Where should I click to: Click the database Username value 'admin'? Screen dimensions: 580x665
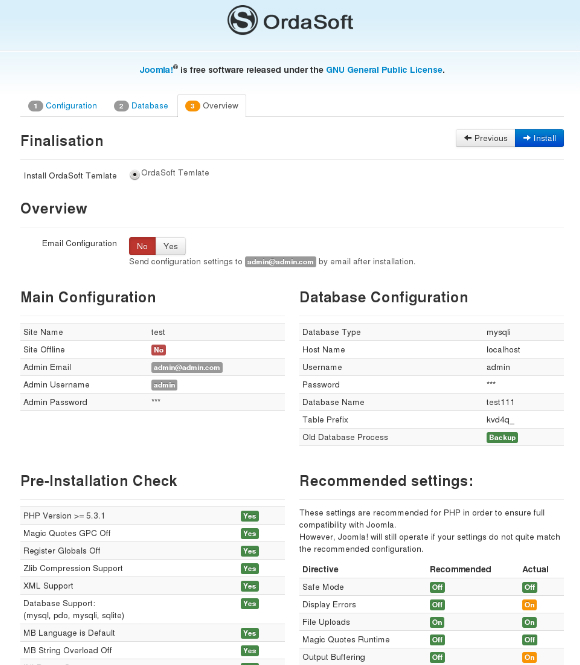(x=498, y=367)
